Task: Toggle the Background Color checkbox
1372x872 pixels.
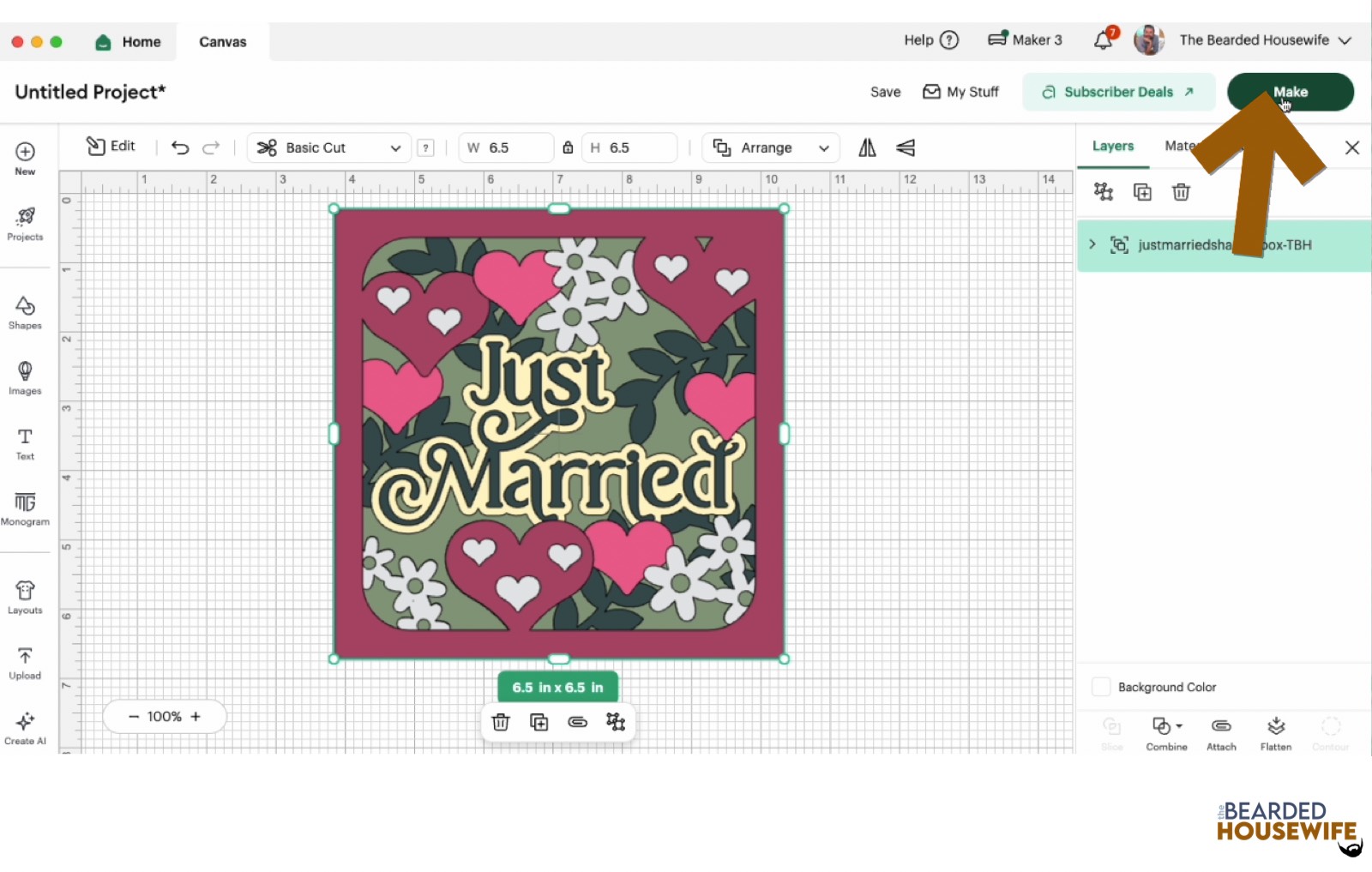Action: 1101,687
